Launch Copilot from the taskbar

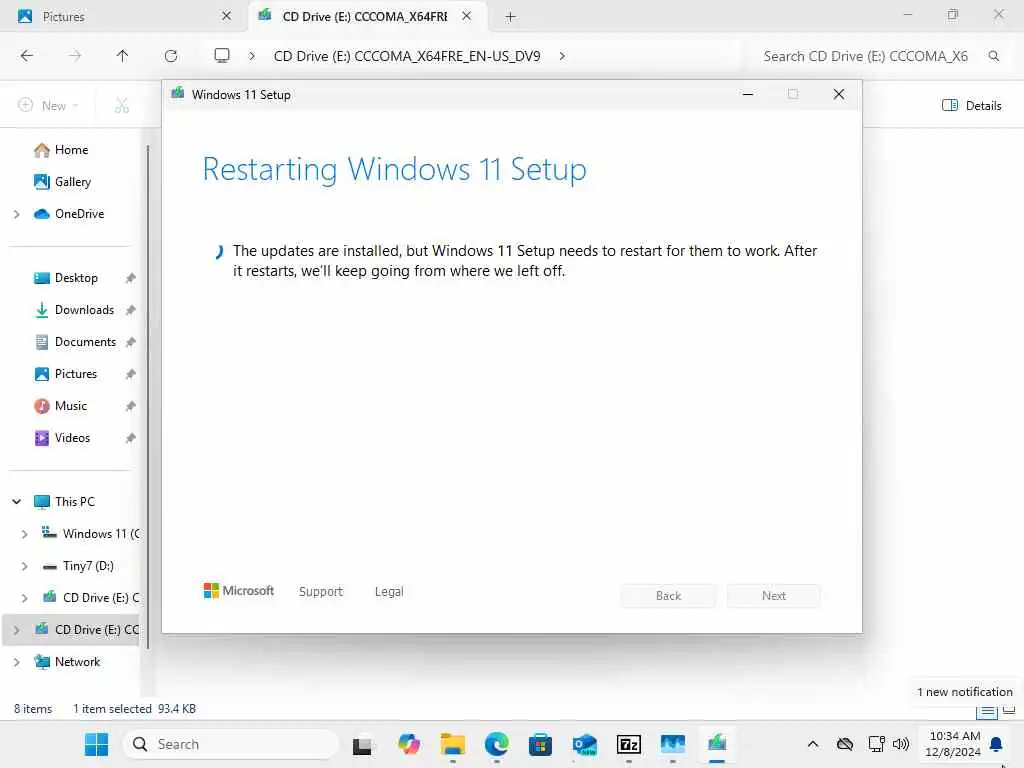click(x=409, y=744)
